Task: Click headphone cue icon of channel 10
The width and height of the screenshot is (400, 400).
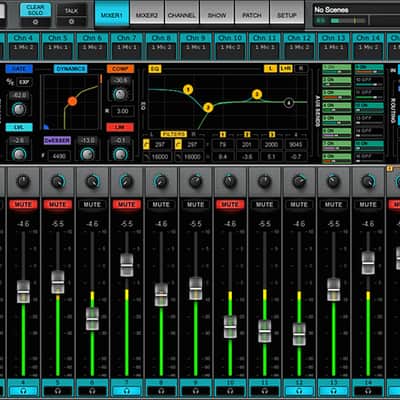Action: pyautogui.click(x=230, y=391)
